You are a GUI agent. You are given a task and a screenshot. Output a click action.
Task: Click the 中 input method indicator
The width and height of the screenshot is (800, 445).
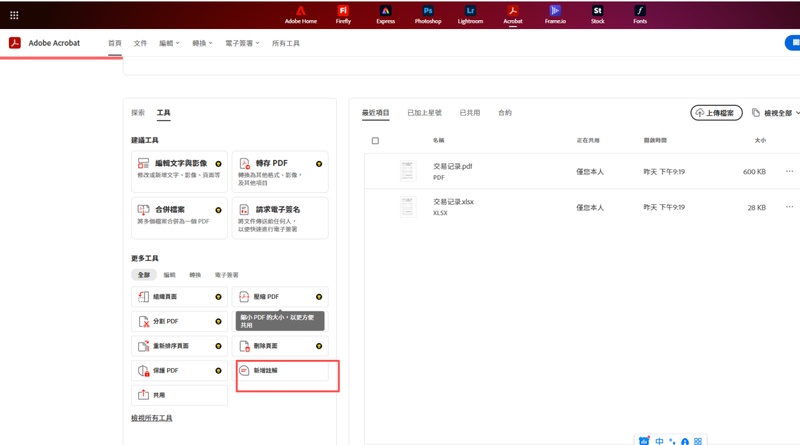tap(659, 441)
